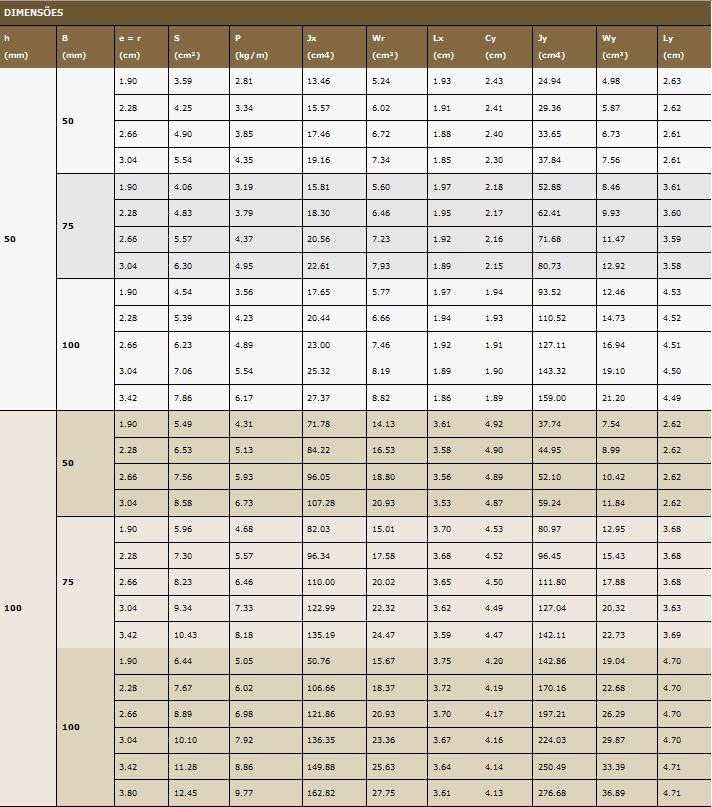The width and height of the screenshot is (712, 807).
Task: Click the Jy value 96.45
Action: point(549,556)
